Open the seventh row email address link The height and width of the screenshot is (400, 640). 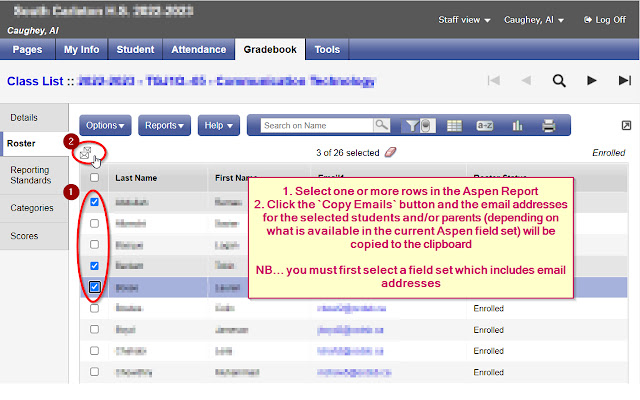coord(350,330)
